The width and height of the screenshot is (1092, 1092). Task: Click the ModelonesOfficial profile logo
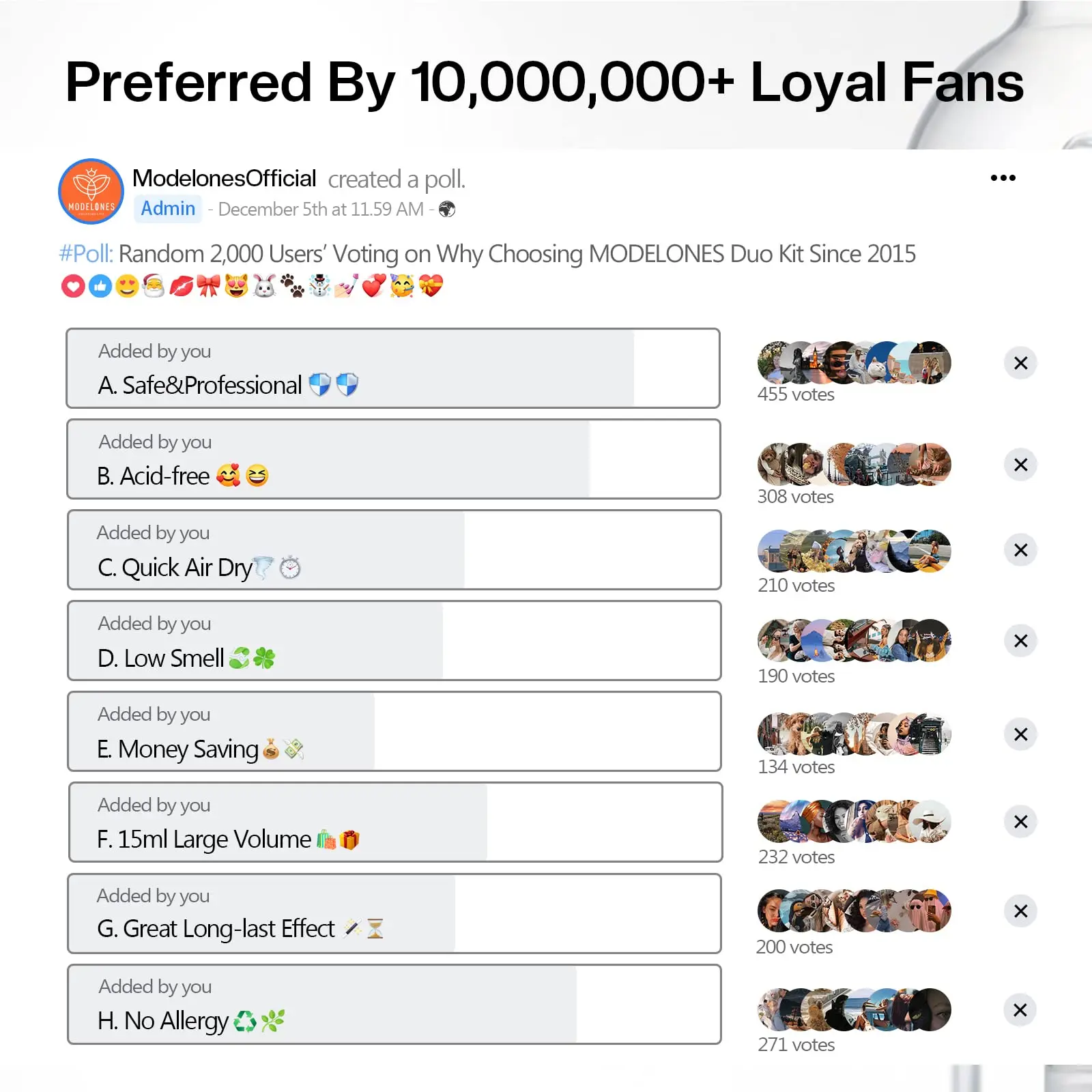click(91, 191)
